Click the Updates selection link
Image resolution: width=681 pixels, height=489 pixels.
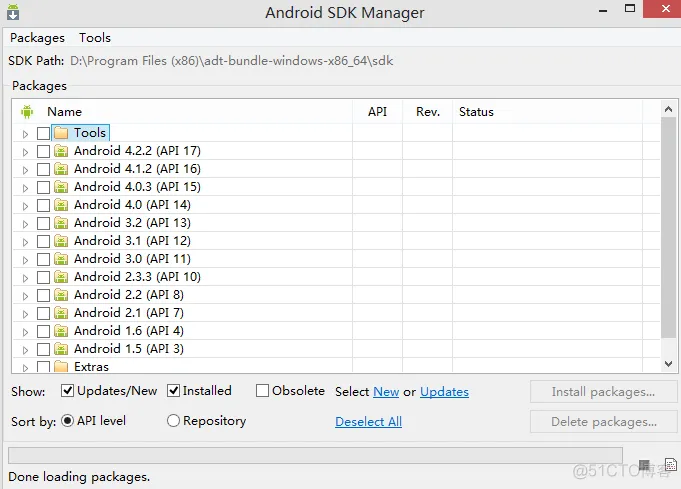(x=444, y=392)
